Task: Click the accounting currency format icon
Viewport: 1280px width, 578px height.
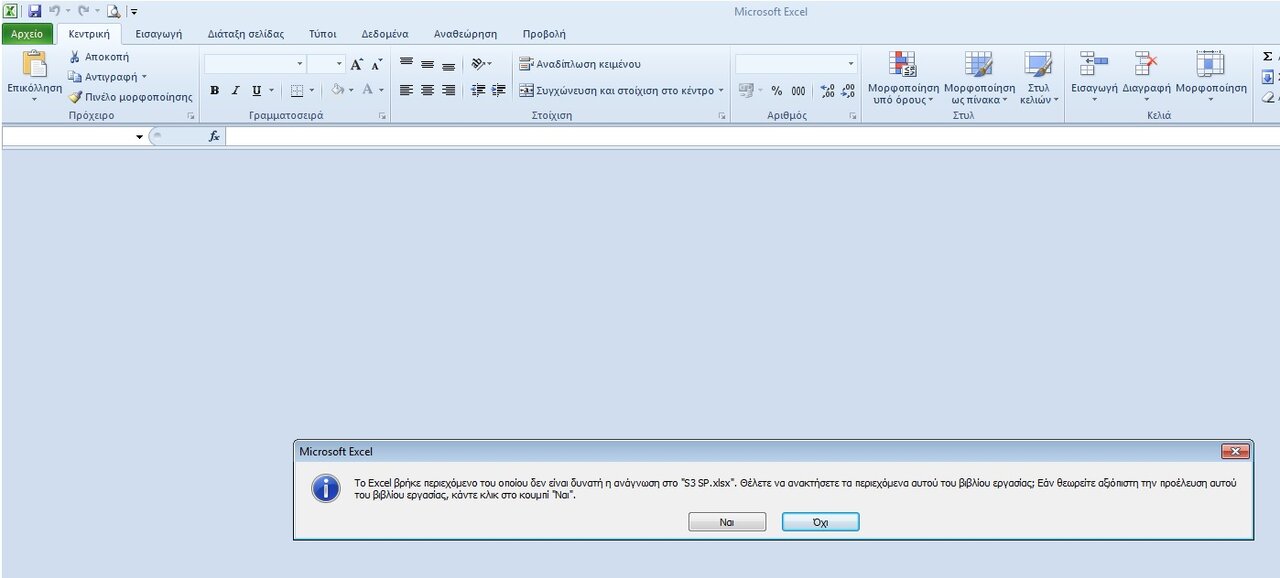Action: pos(745,90)
